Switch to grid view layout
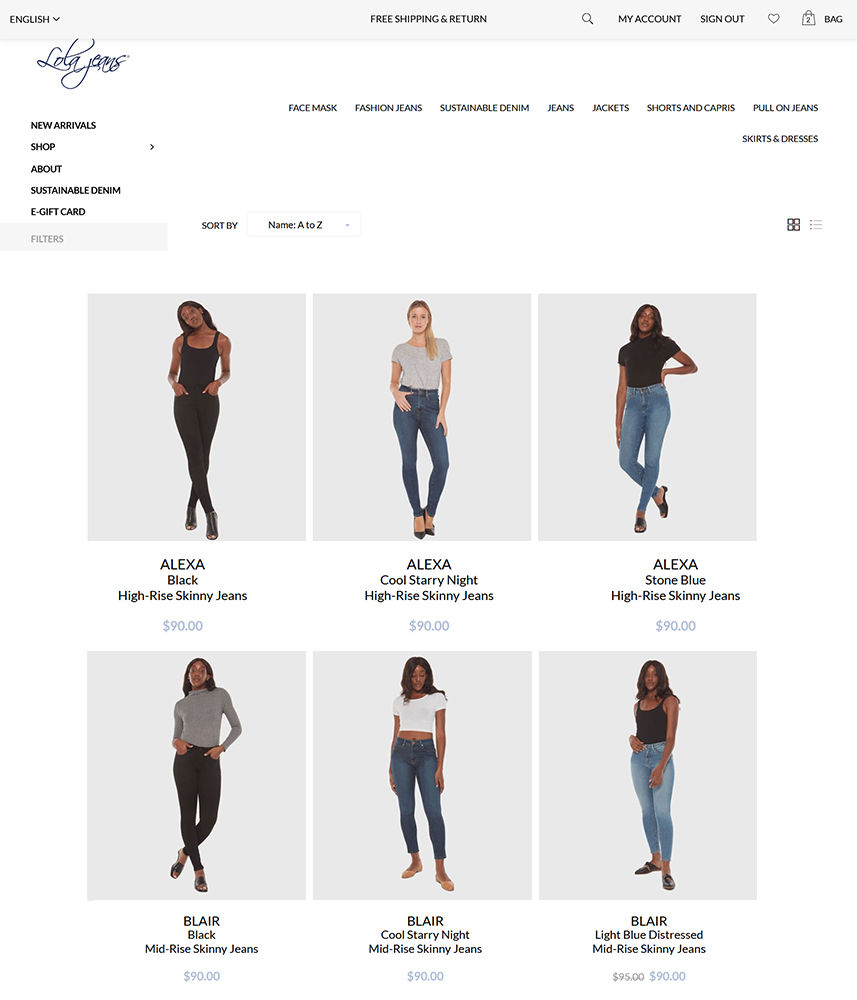Viewport: 857px width, 1000px height. pyautogui.click(x=793, y=224)
